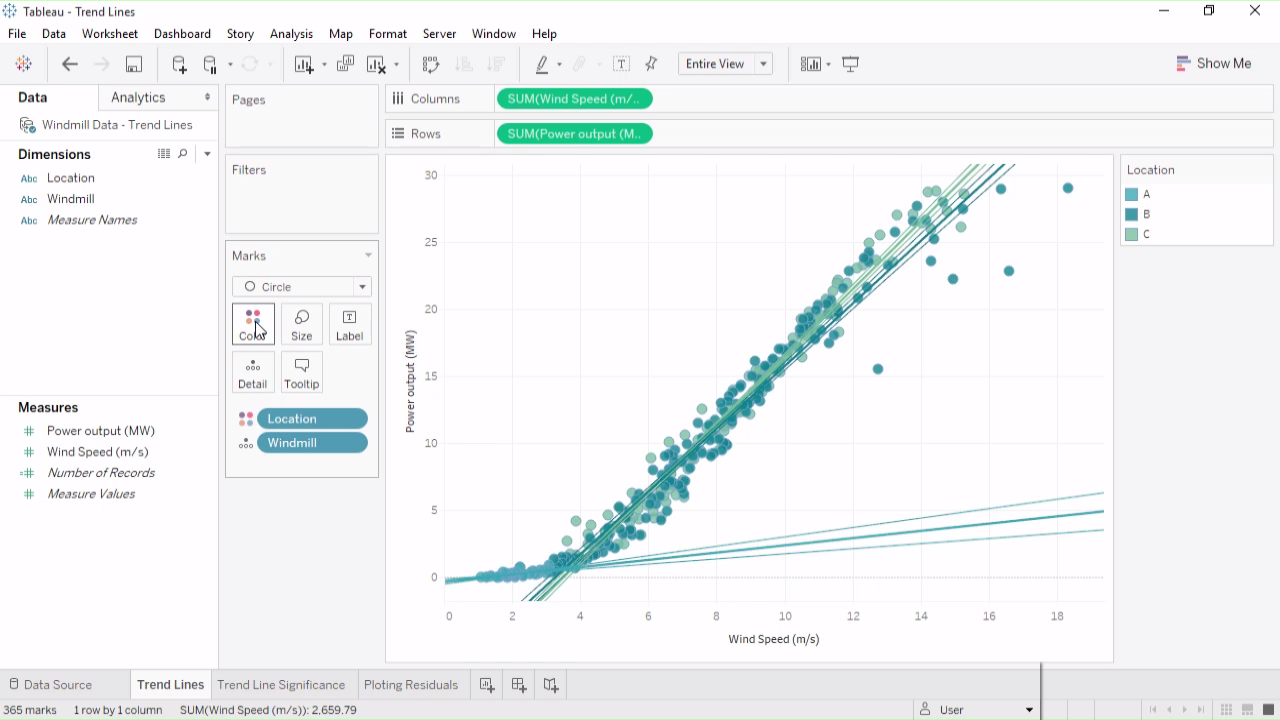Click the New Worksheet toolbar icon
Viewport: 1280px width, 720px height.
click(x=304, y=64)
